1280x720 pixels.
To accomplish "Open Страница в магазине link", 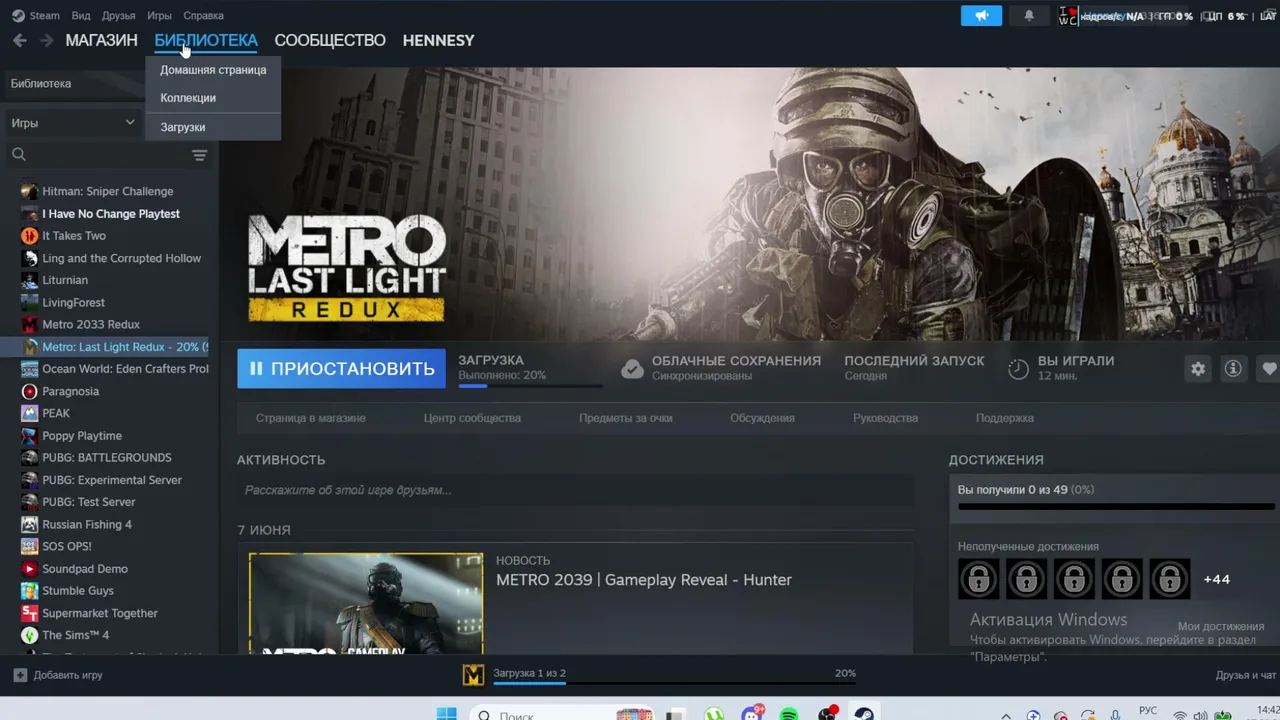I will pos(310,418).
